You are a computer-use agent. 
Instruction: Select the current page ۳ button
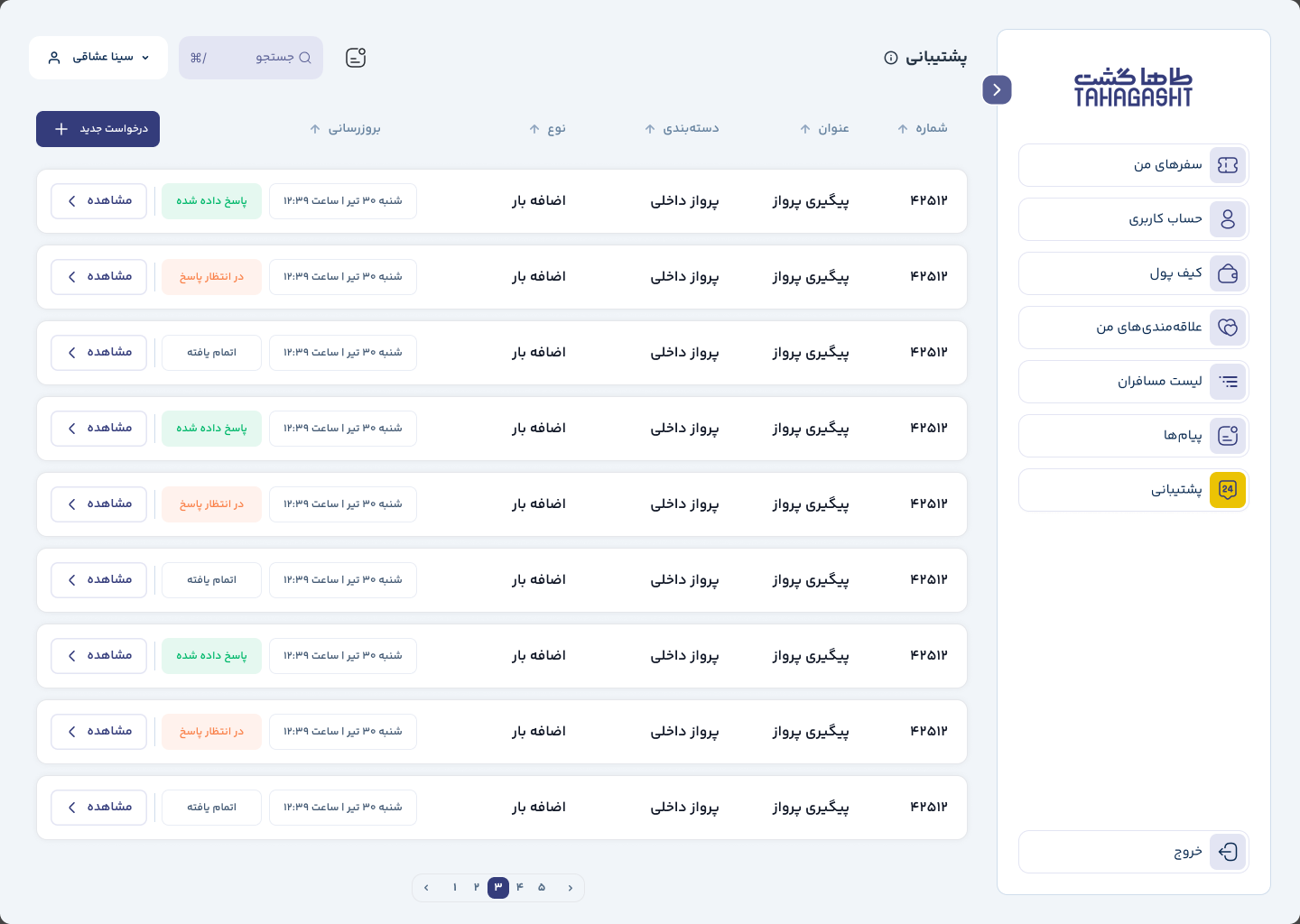pyautogui.click(x=498, y=888)
